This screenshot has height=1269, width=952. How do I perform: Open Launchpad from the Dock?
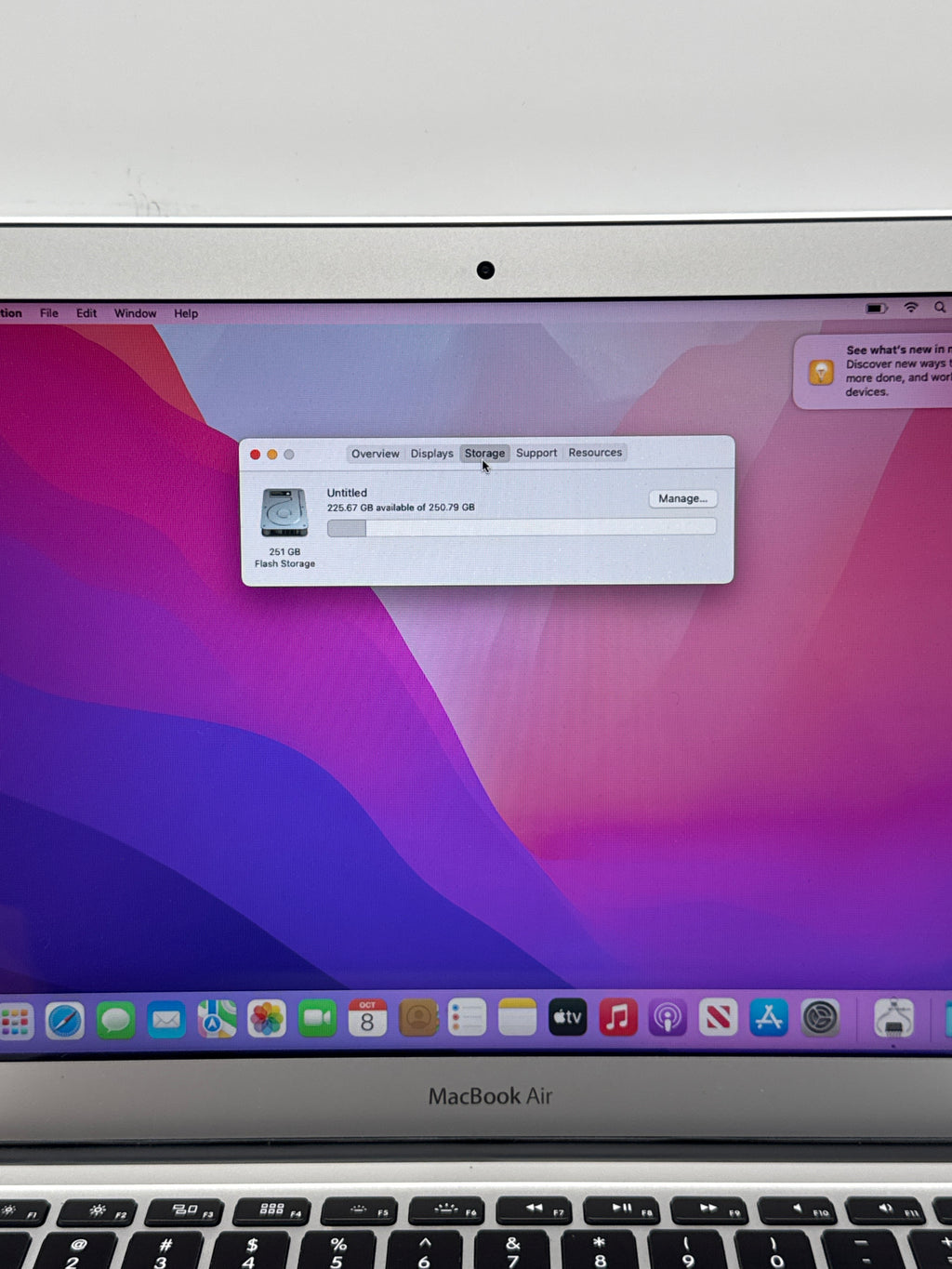15,1021
